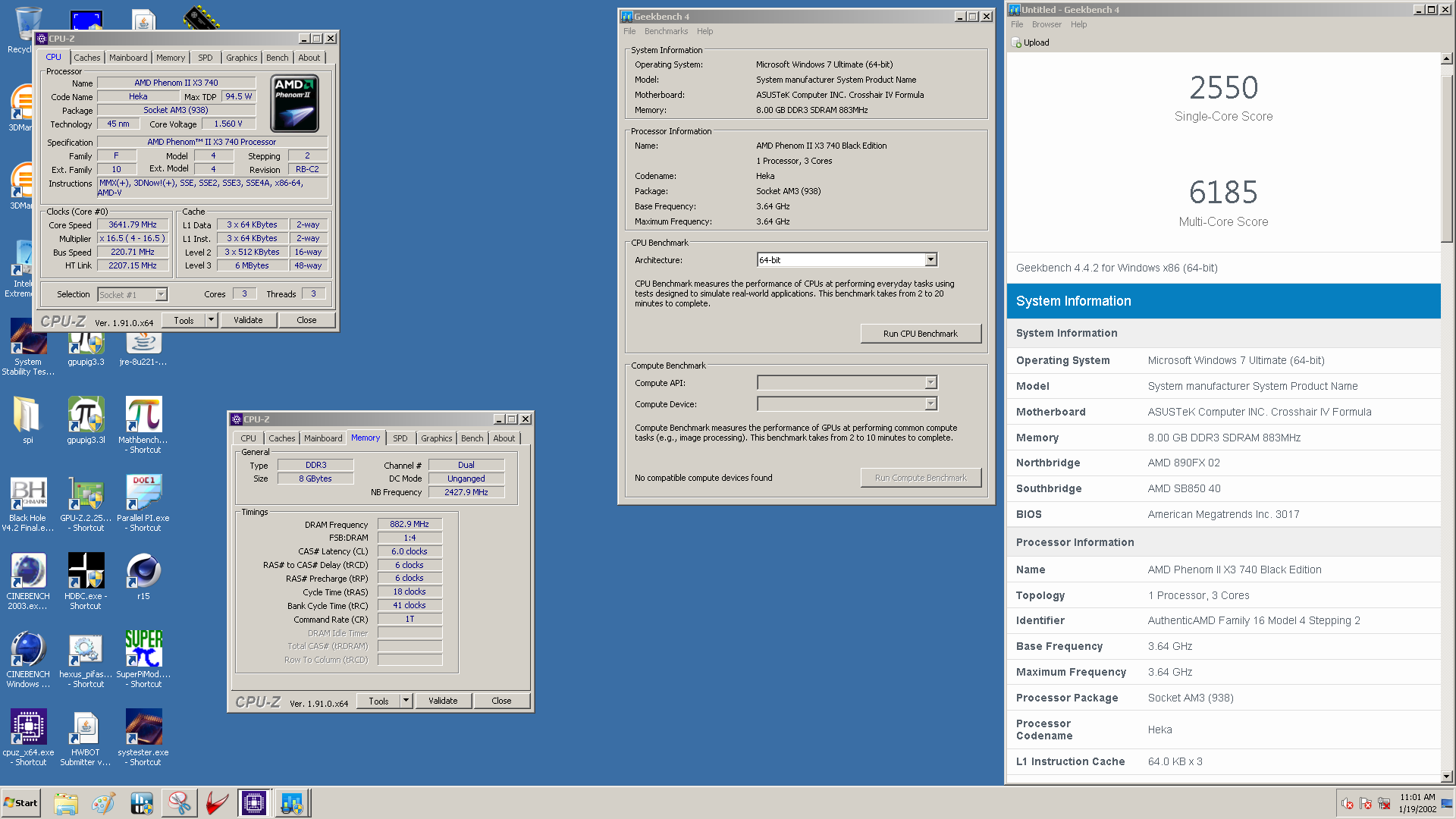Screen dimensions: 1456x819
Task: Open Tools arrow in CPU-Z CPU window
Action: click(x=212, y=320)
